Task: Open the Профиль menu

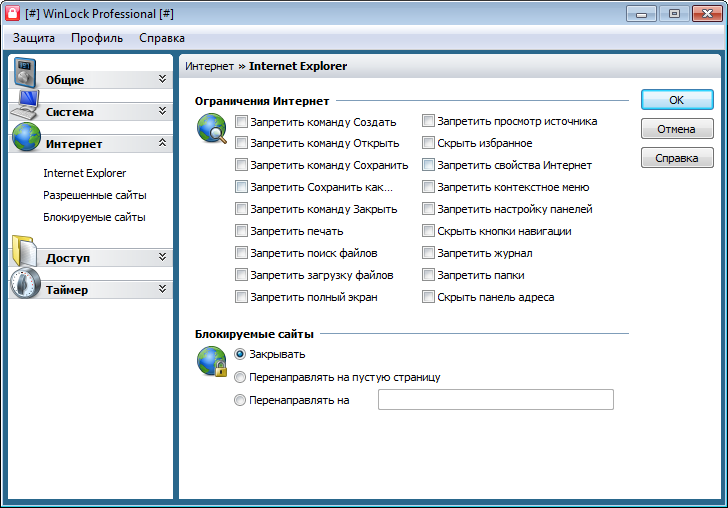Action: (97, 38)
